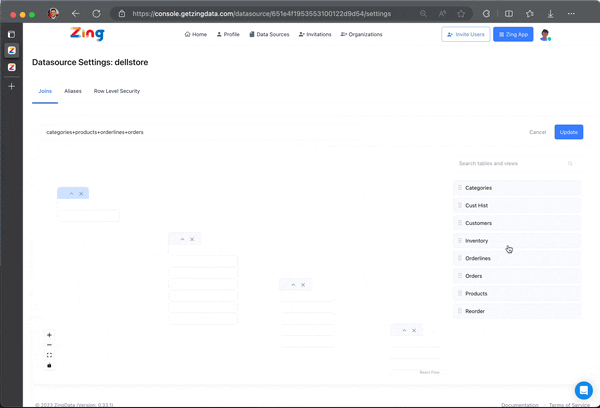Switch to the Joins tab

(45, 91)
